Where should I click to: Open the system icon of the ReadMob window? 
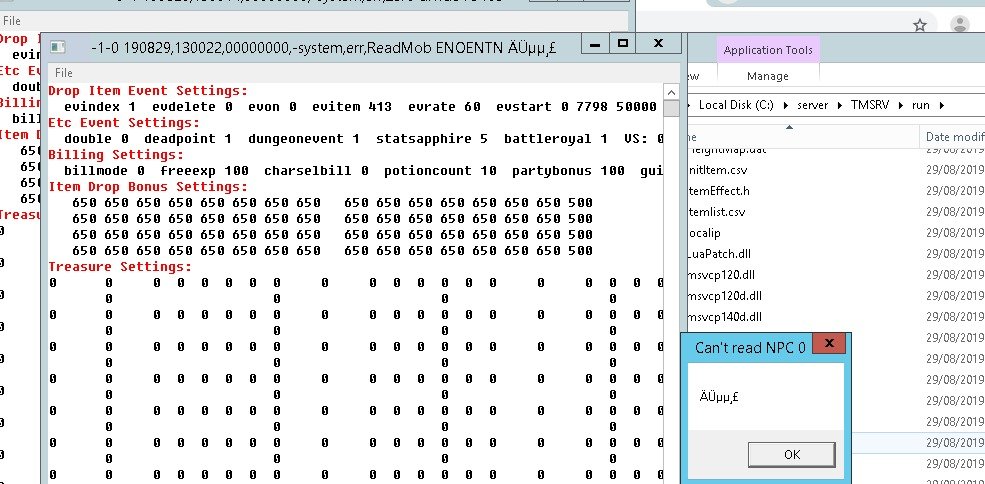click(59, 46)
